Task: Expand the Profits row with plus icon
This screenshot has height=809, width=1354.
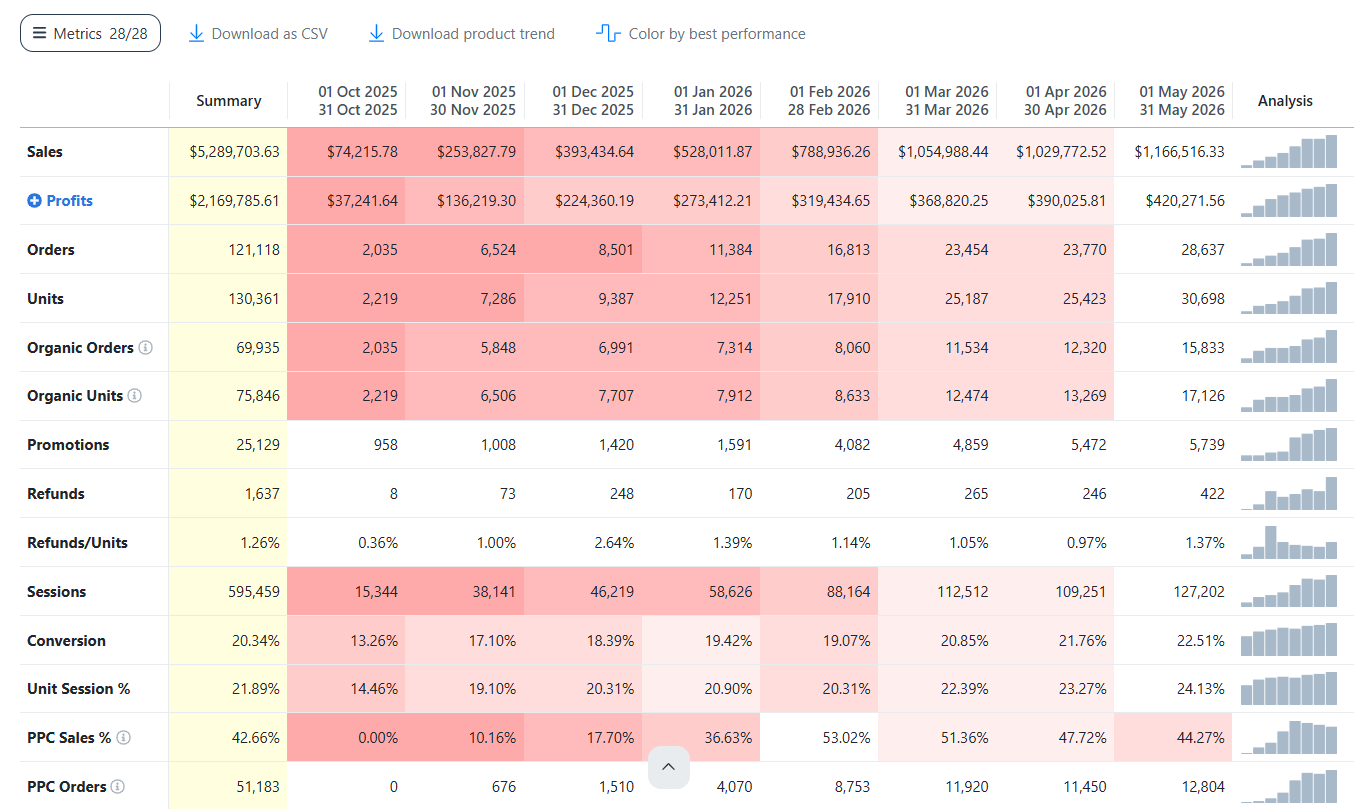Action: click(34, 201)
